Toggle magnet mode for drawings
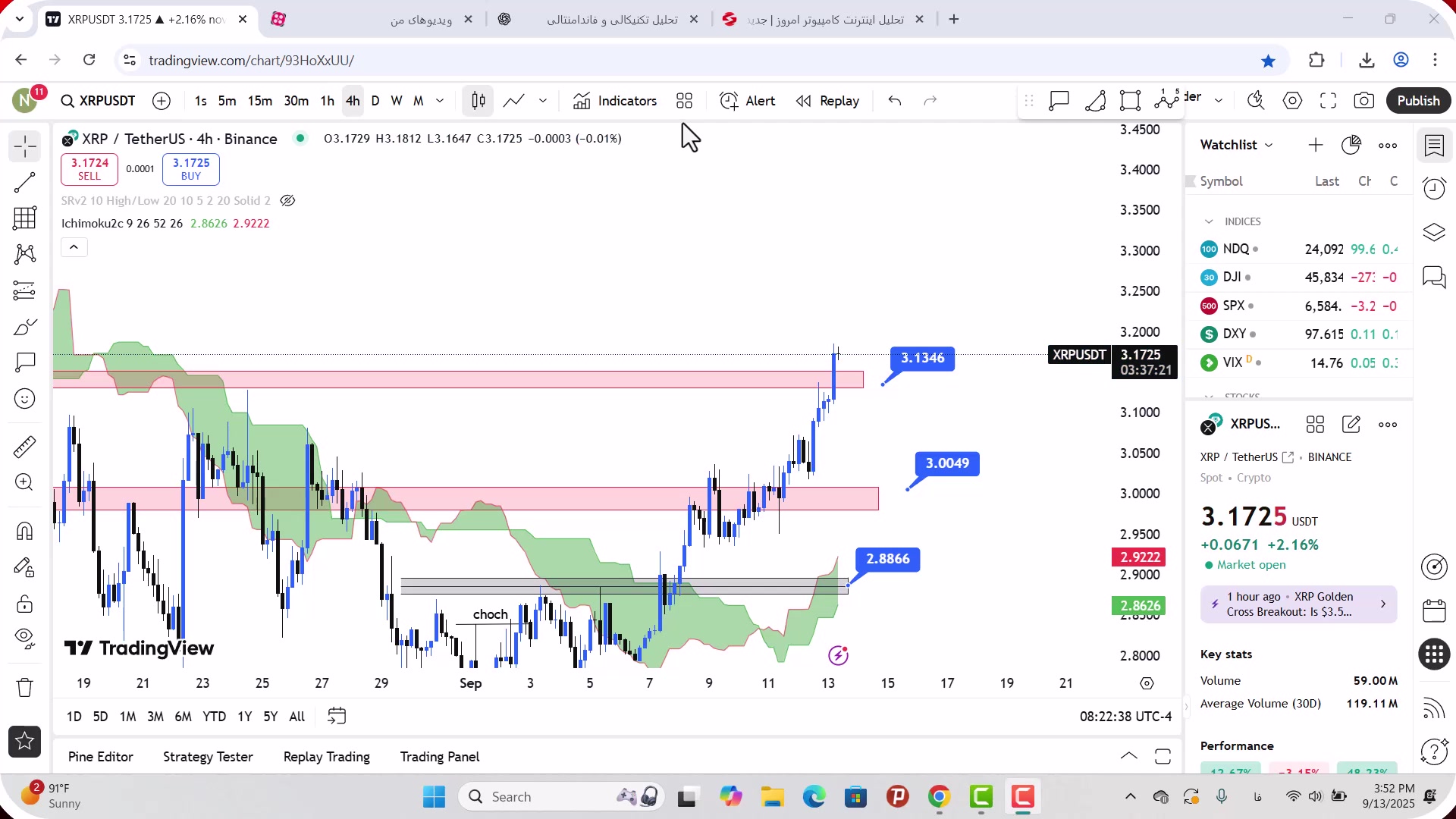 pos(25,531)
